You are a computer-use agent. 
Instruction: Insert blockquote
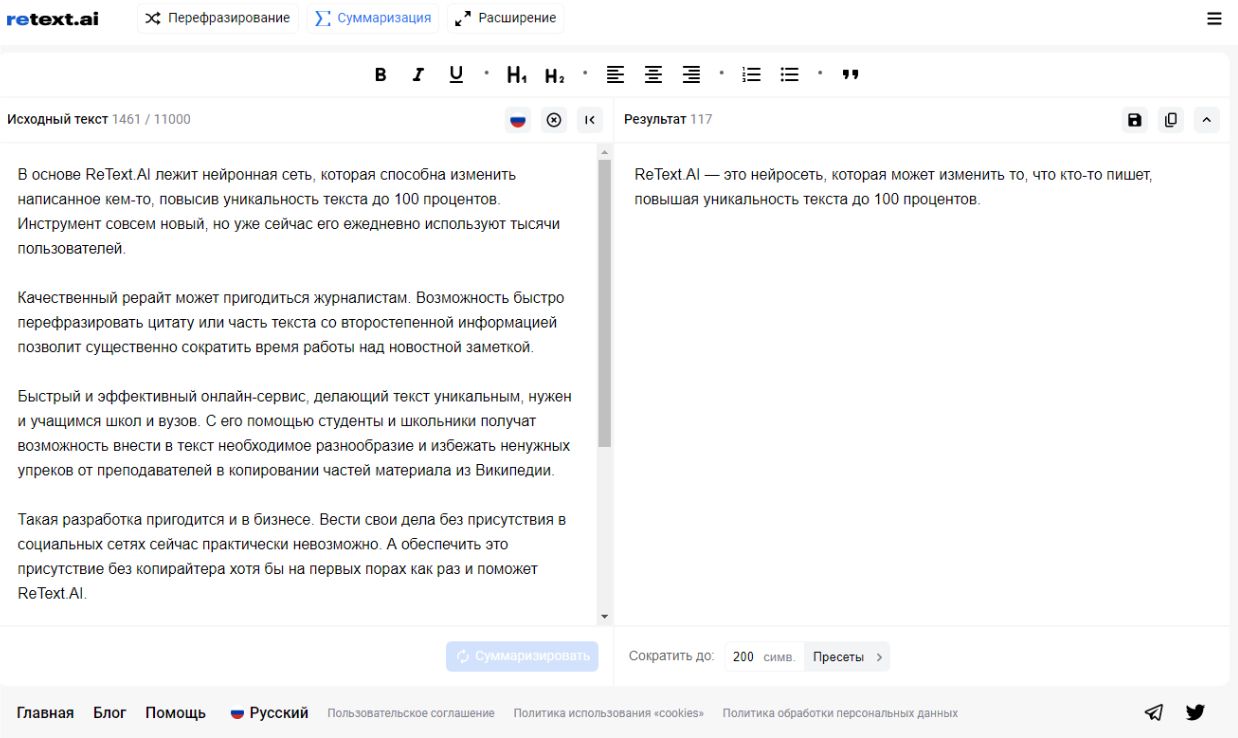851,75
